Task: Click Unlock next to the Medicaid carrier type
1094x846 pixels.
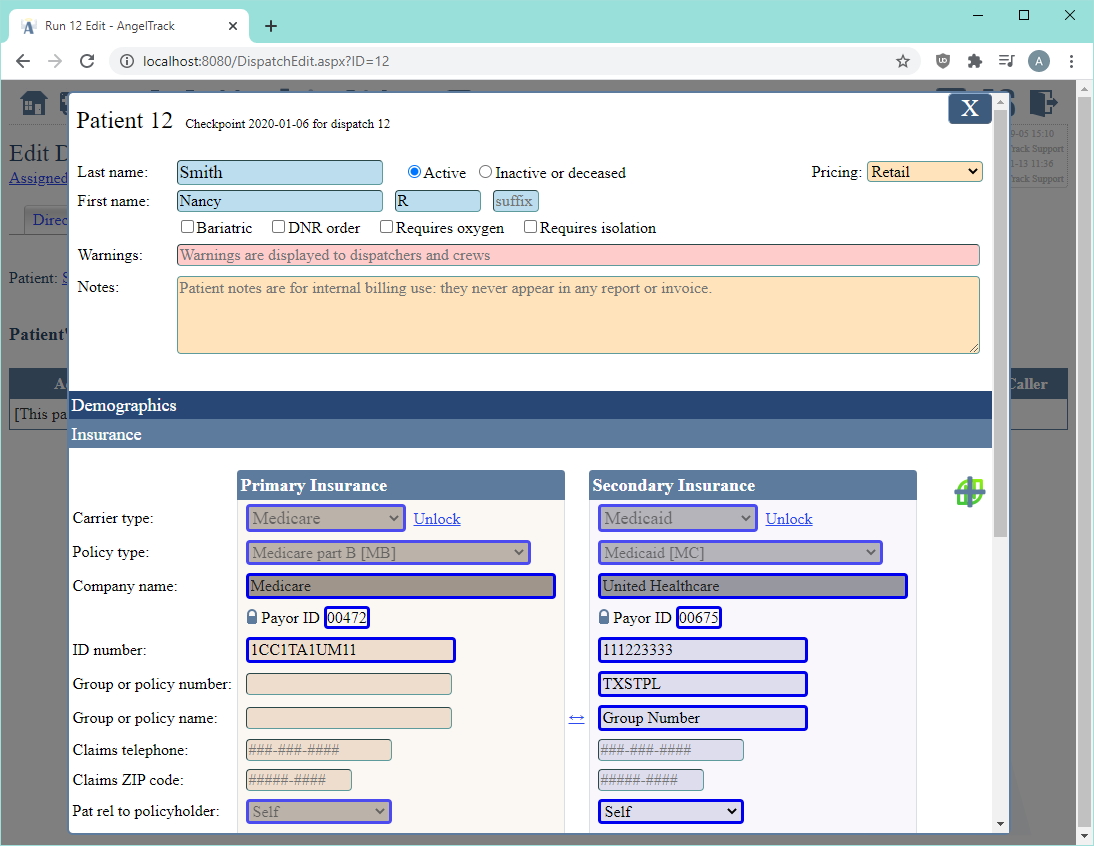Action: pyautogui.click(x=788, y=518)
